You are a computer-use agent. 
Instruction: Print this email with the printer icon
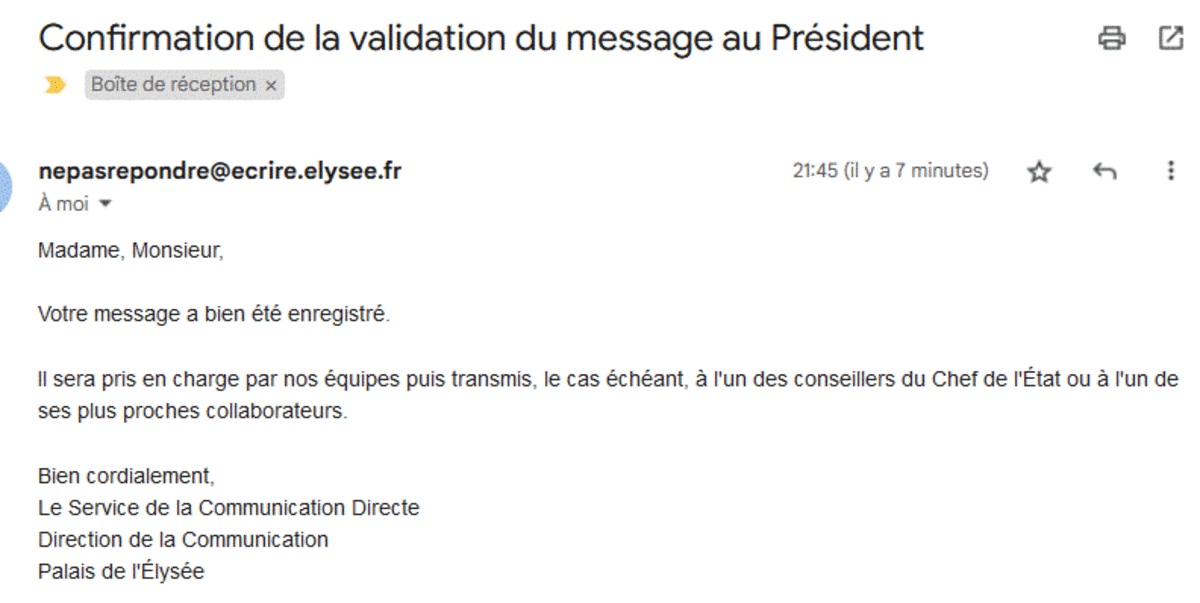click(x=1111, y=39)
